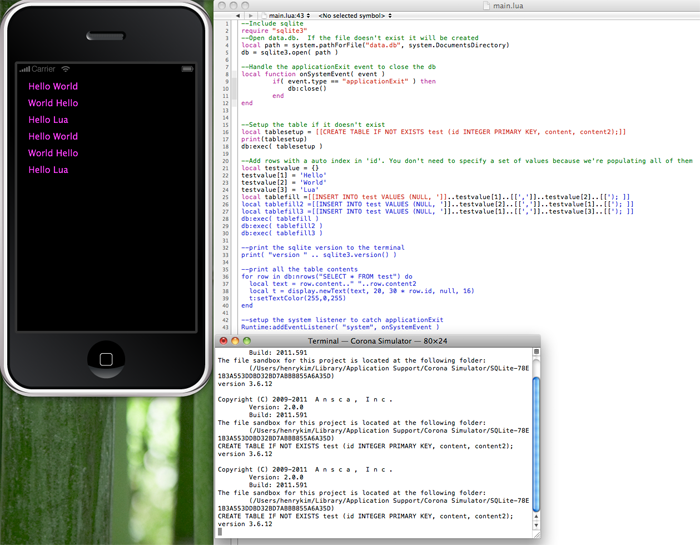Image resolution: width=700 pixels, height=545 pixels.
Task: Click the Terminal cursor block at the bottom
Action: pyautogui.click(x=220, y=532)
